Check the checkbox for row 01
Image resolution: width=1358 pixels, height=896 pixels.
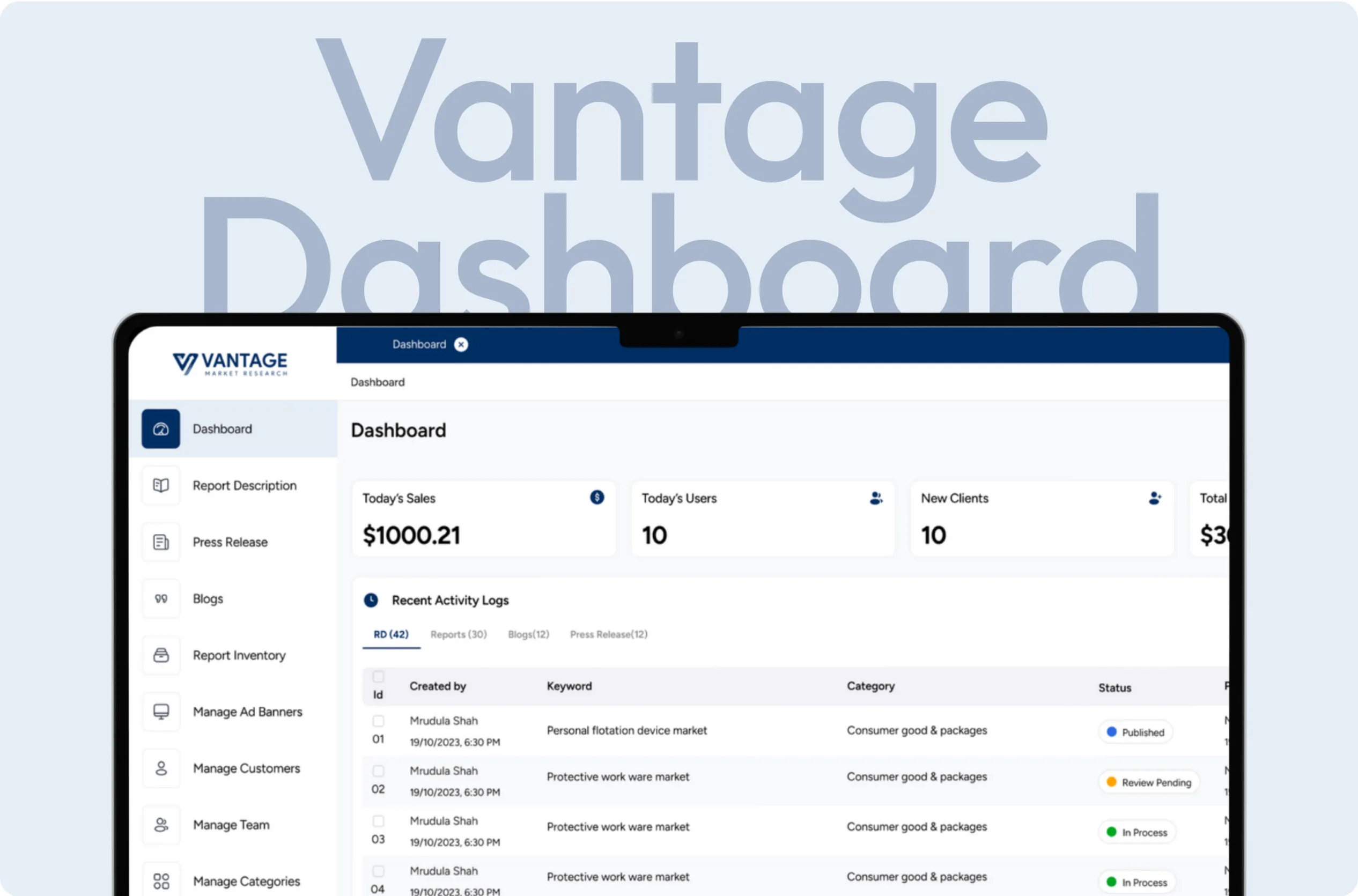tap(378, 721)
